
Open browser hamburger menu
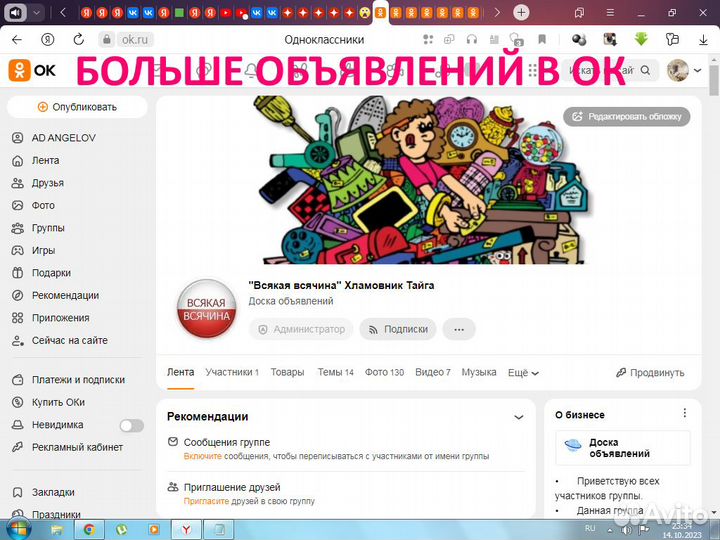click(x=610, y=13)
